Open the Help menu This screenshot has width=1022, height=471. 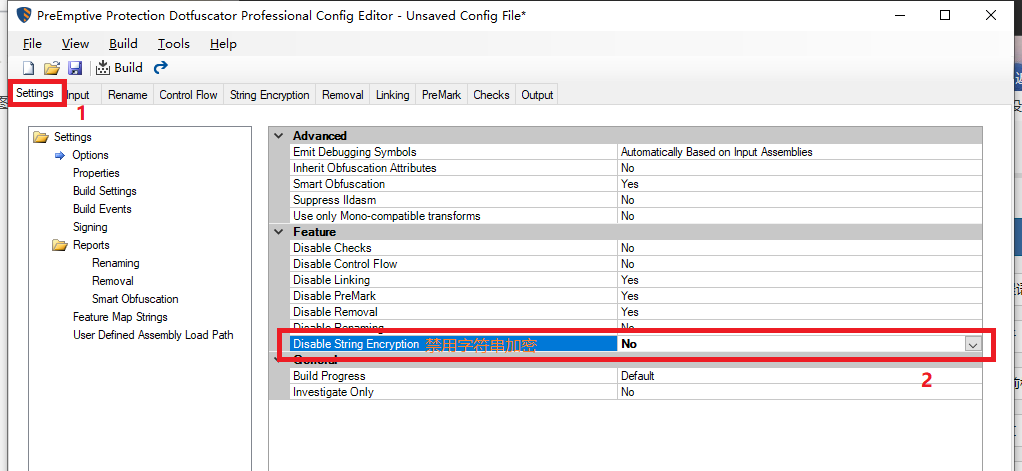223,44
